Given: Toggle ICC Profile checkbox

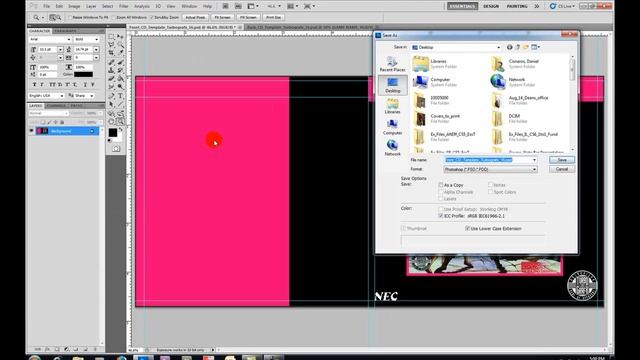Looking at the screenshot, I should [x=441, y=216].
